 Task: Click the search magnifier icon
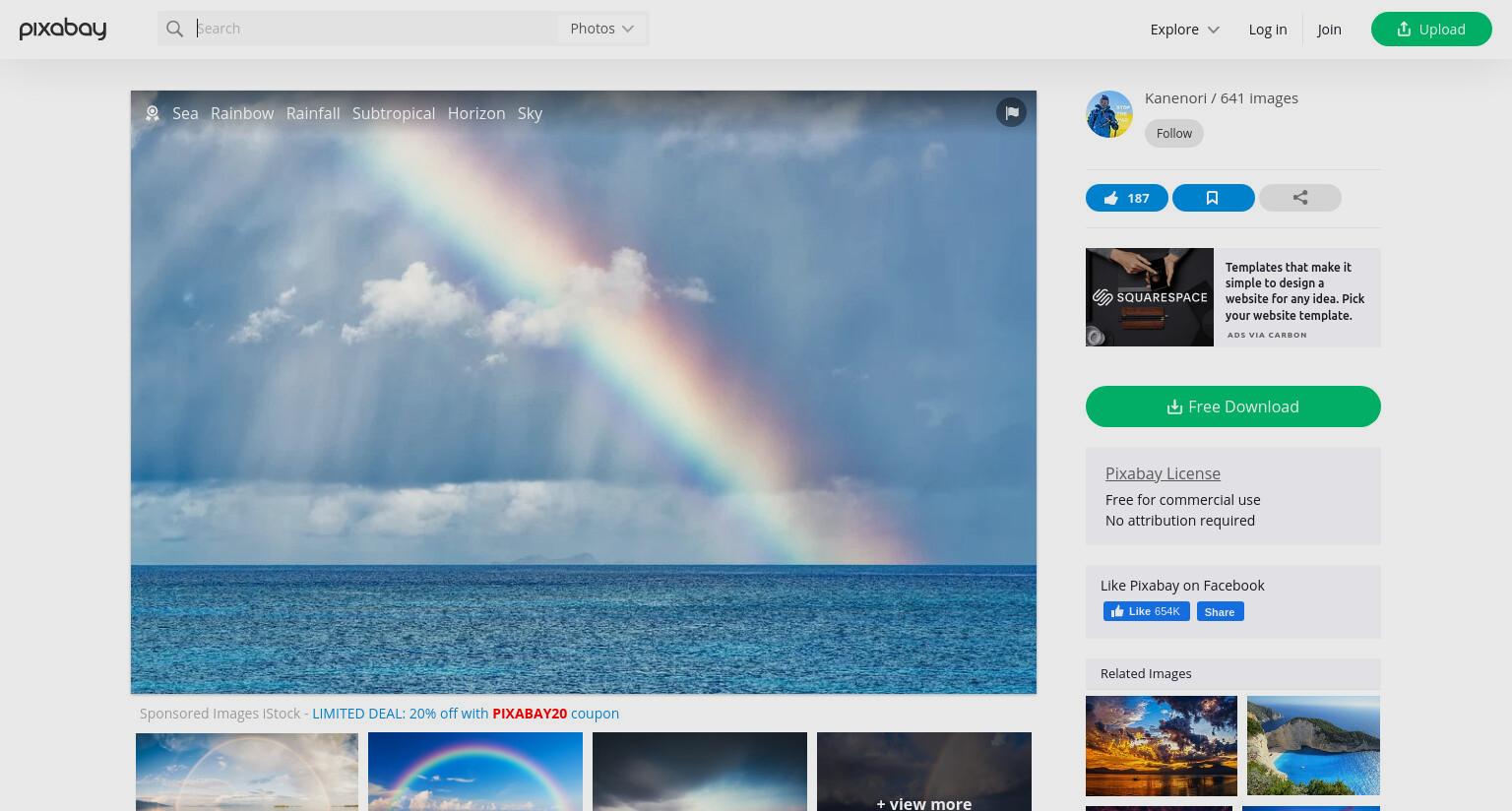click(x=175, y=29)
